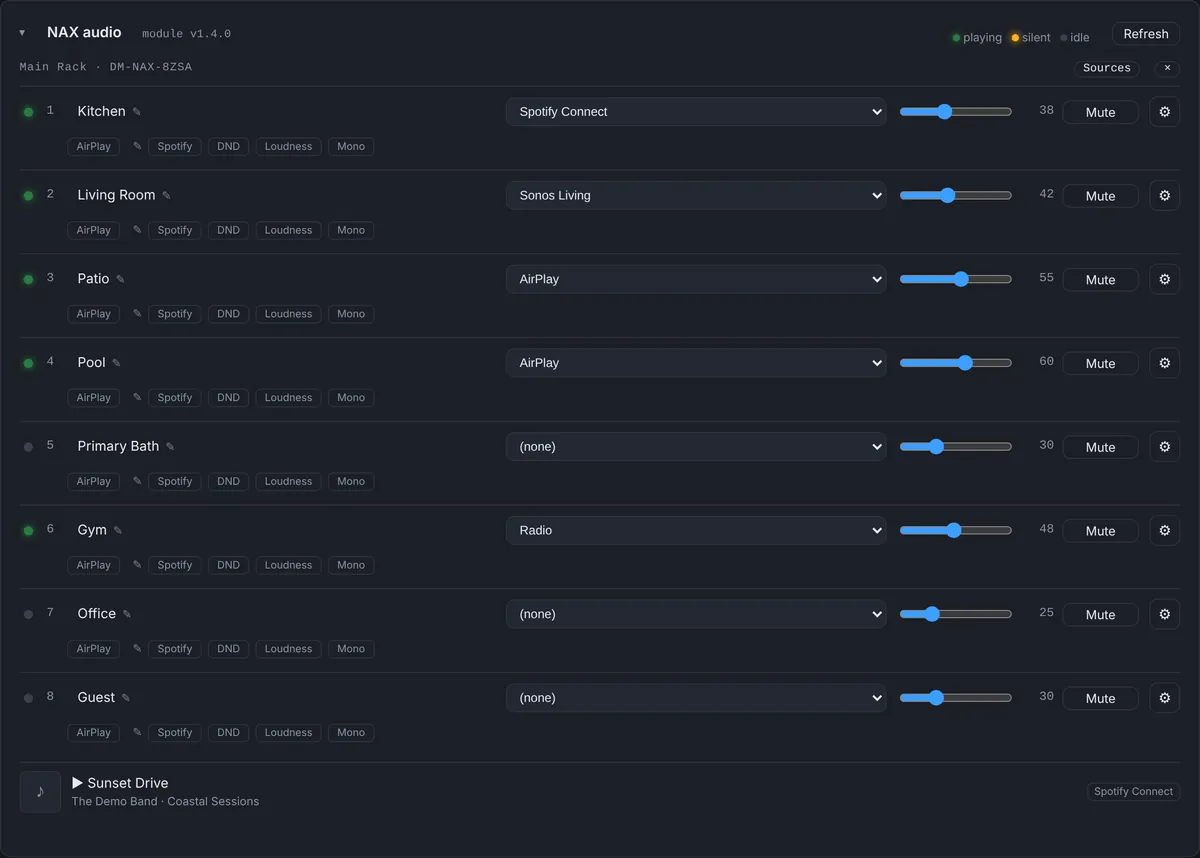Rename Office zone via pencil icon
The width and height of the screenshot is (1200, 858).
point(126,614)
